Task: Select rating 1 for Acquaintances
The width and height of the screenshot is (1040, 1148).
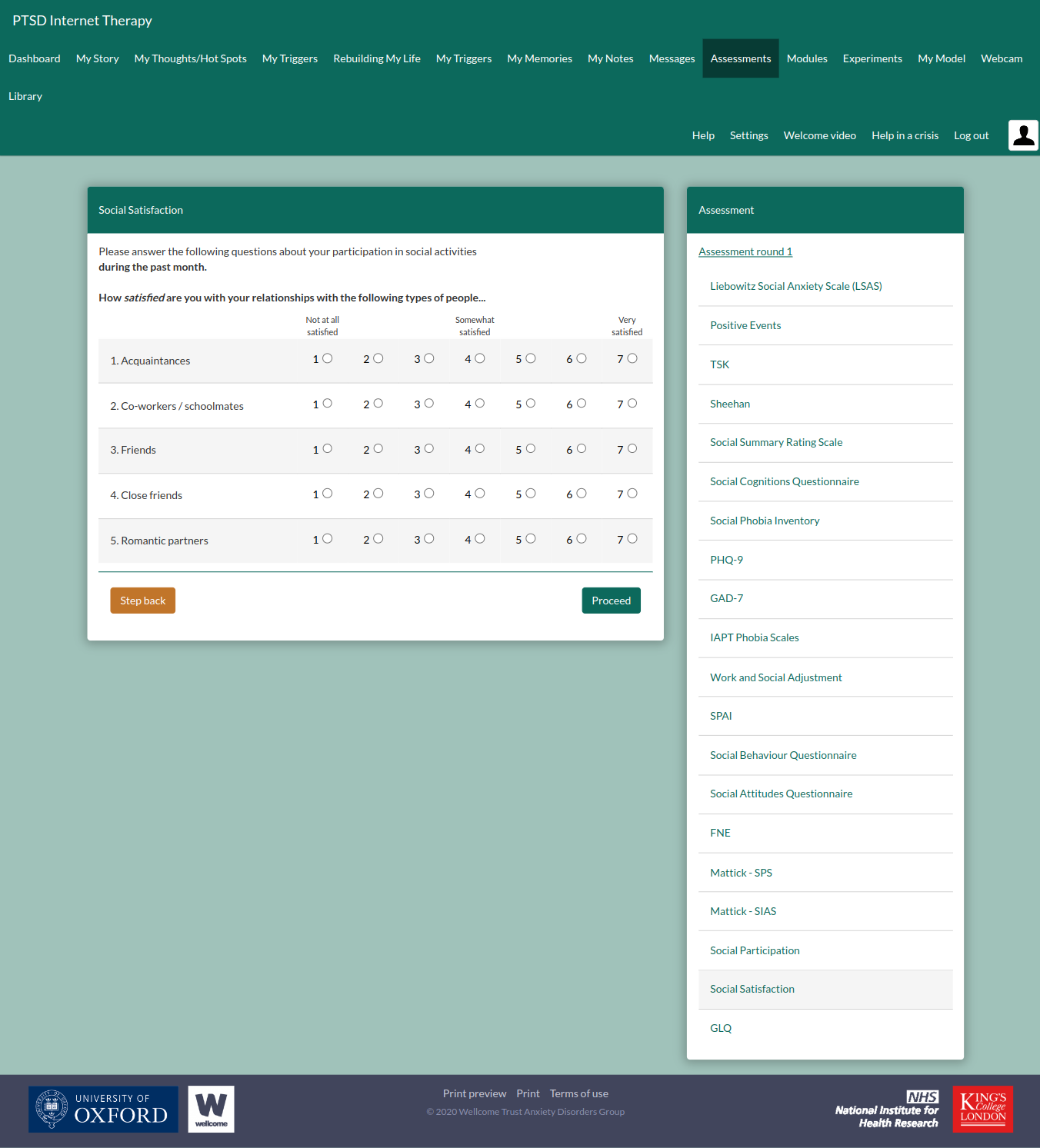Action: pyautogui.click(x=328, y=358)
